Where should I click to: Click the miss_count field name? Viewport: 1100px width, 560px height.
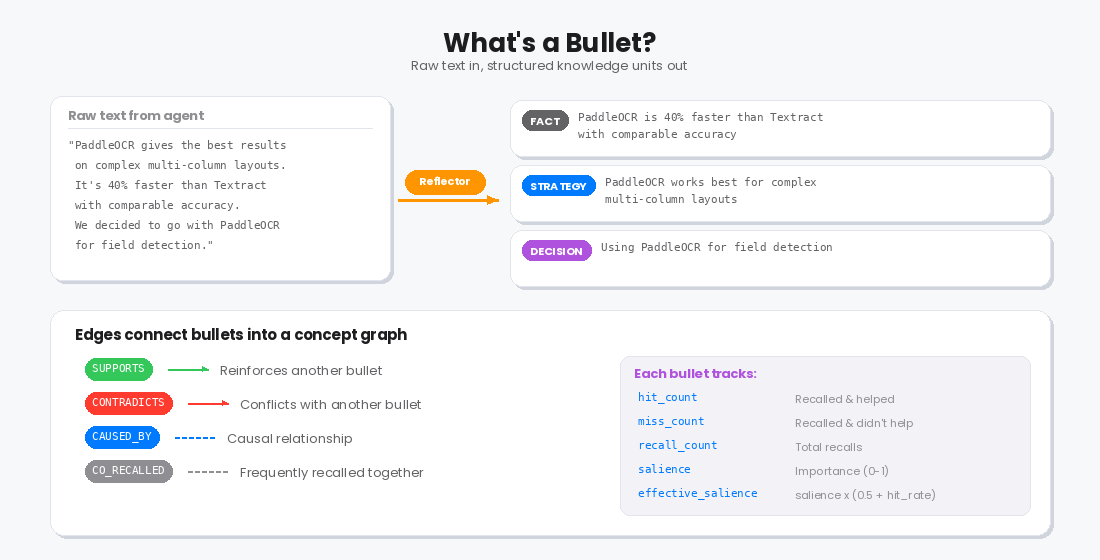coord(671,421)
